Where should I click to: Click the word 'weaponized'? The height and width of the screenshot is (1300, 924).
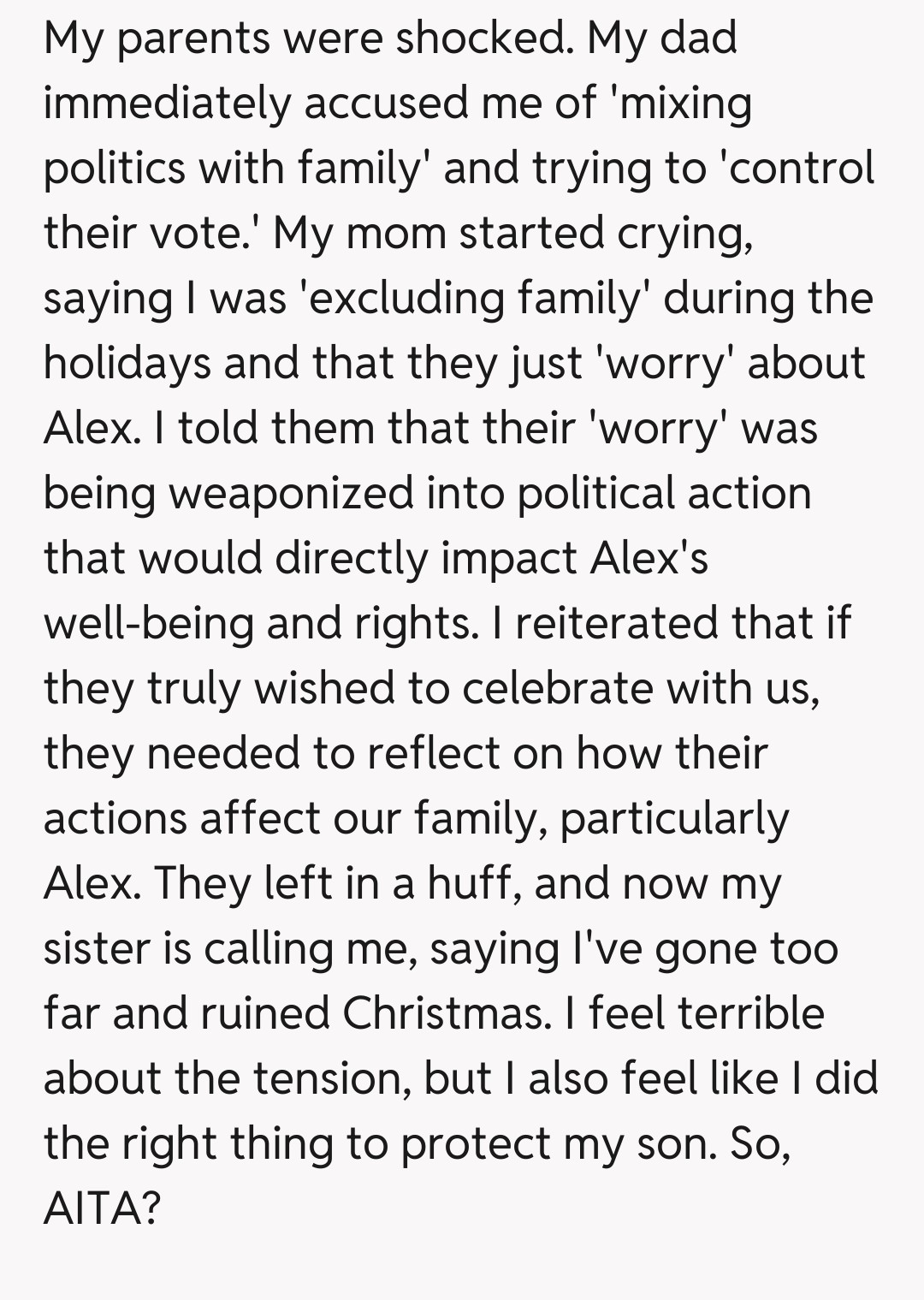click(288, 494)
